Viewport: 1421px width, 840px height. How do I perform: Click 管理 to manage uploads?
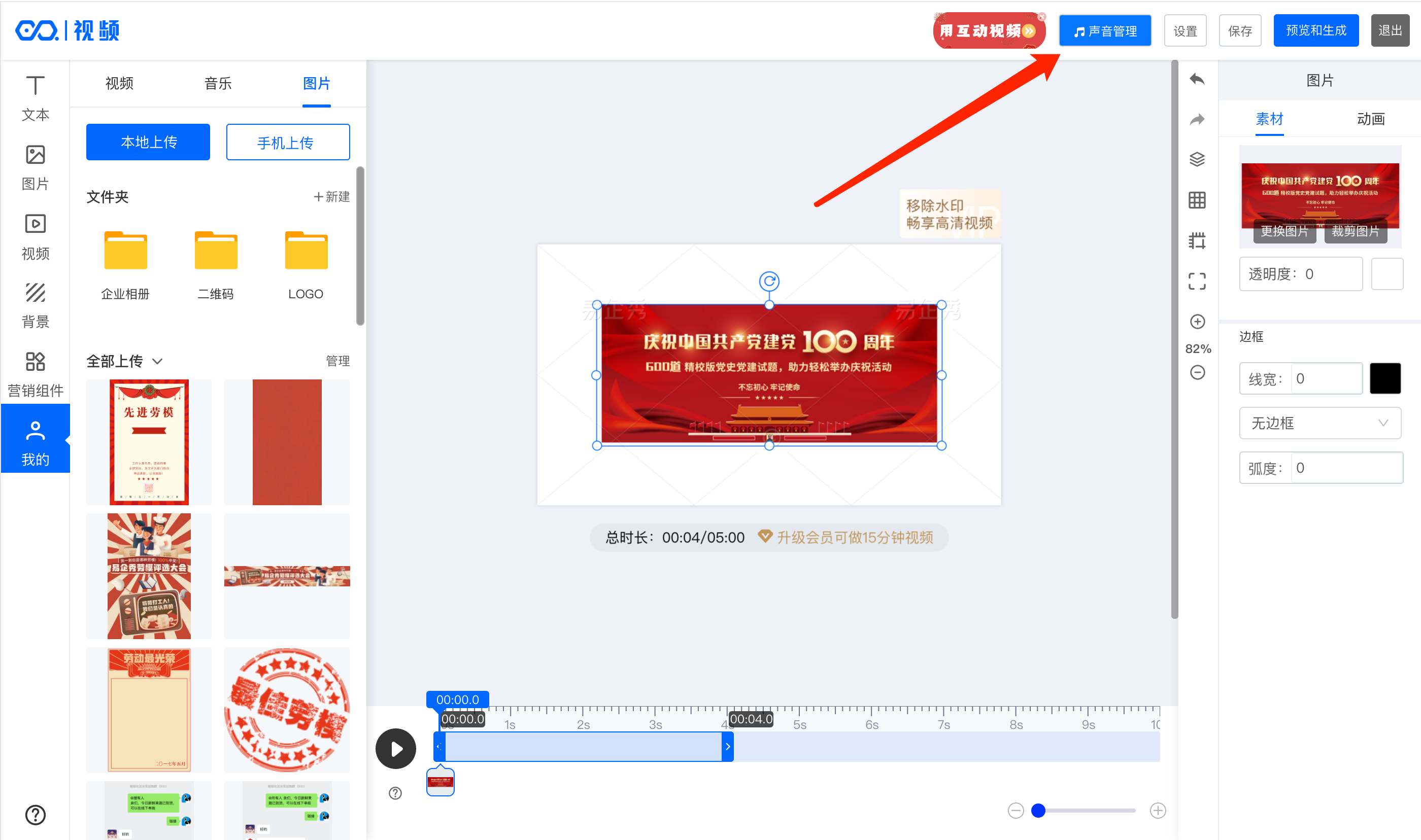337,361
